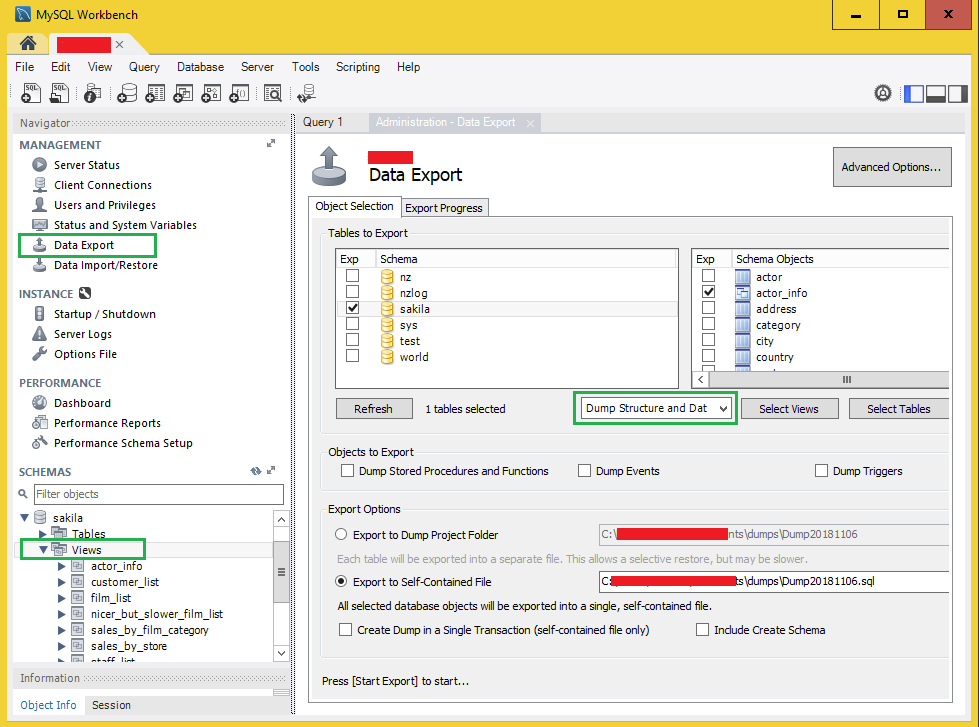
Task: Click the create new table toolbar icon
Action: click(x=155, y=93)
